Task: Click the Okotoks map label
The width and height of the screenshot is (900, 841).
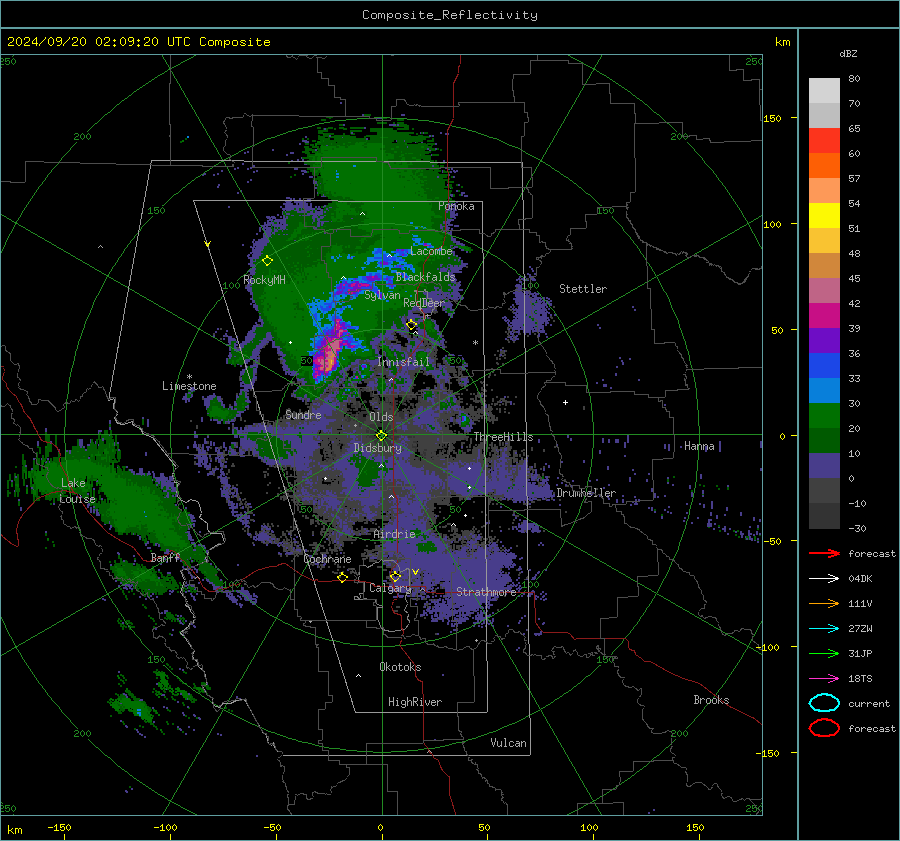Action: (400, 666)
